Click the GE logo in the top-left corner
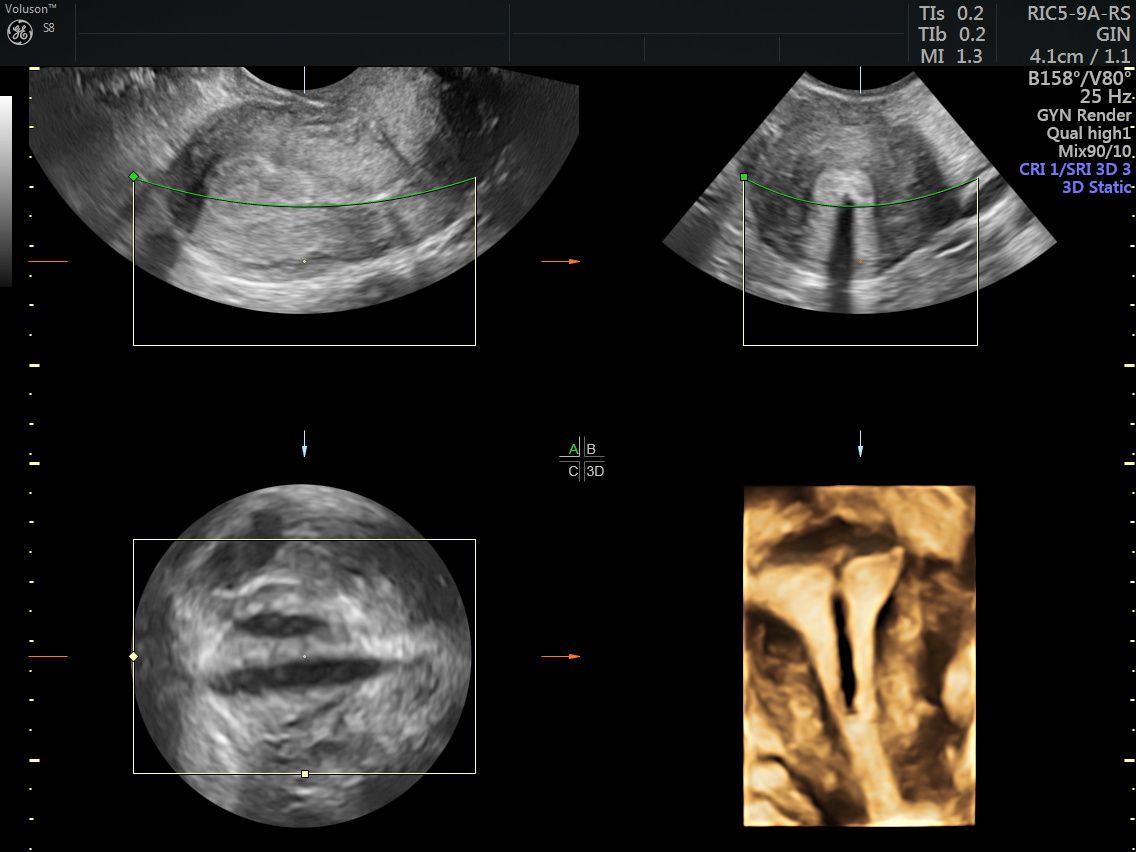 21,32
